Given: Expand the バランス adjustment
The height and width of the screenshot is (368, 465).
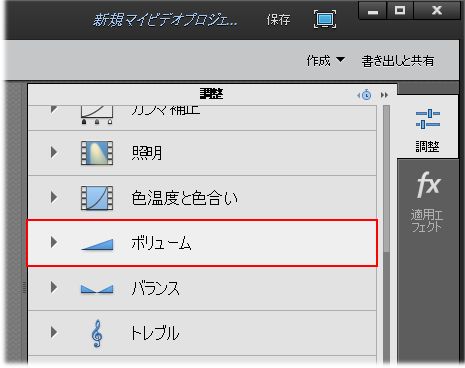Looking at the screenshot, I should [x=54, y=287].
